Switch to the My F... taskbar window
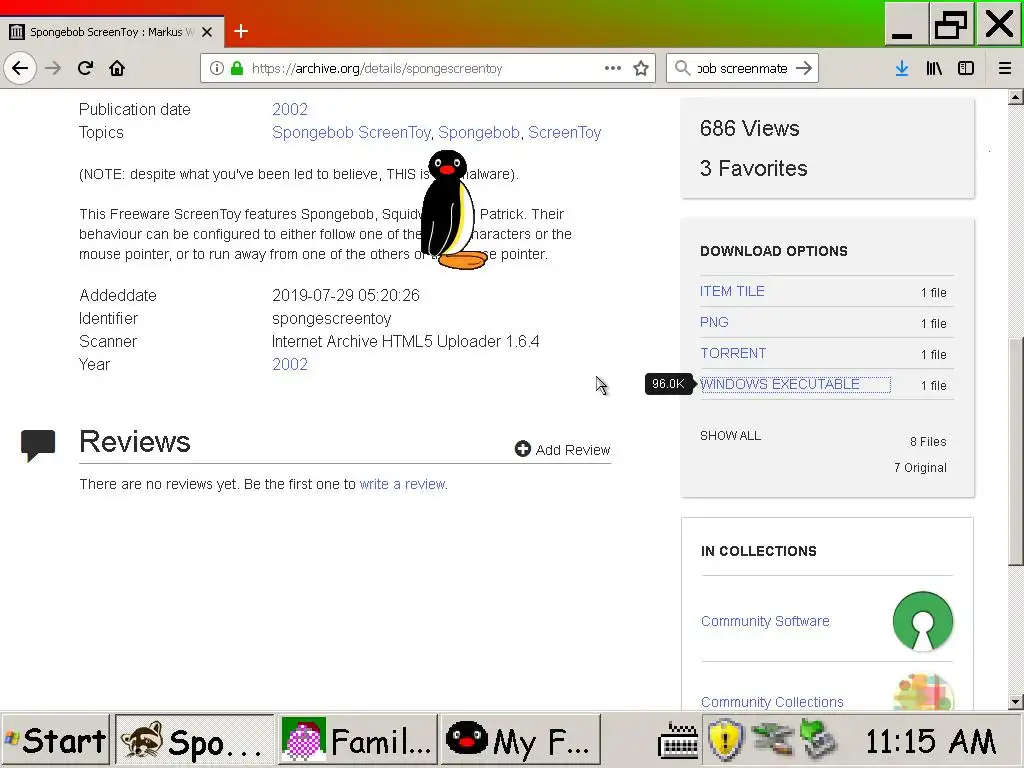This screenshot has width=1024, height=768. (520, 741)
